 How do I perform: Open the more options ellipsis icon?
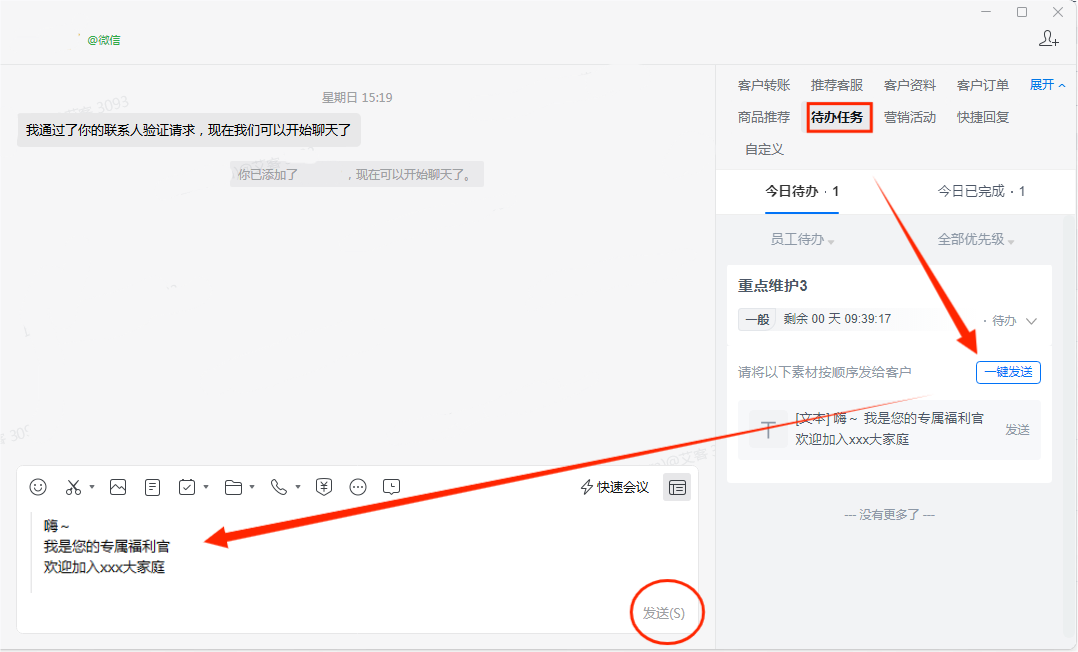pos(358,487)
